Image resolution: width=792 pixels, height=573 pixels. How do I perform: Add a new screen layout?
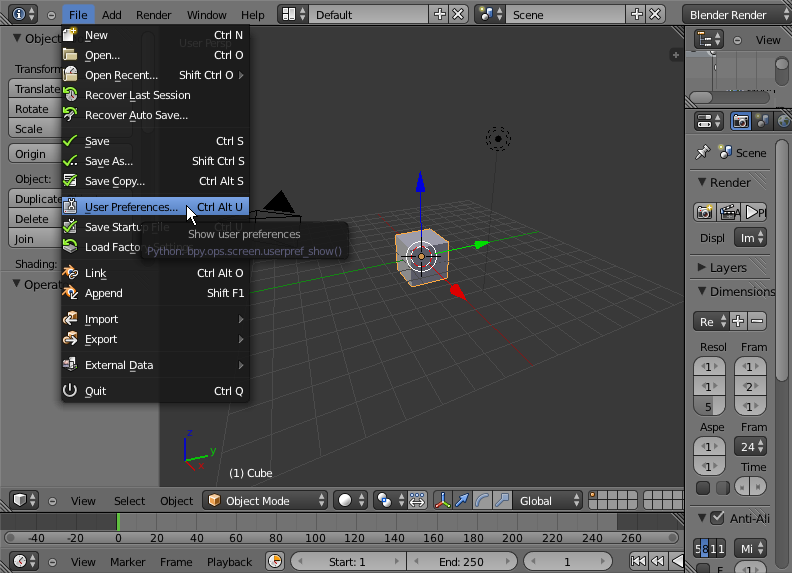tap(439, 14)
